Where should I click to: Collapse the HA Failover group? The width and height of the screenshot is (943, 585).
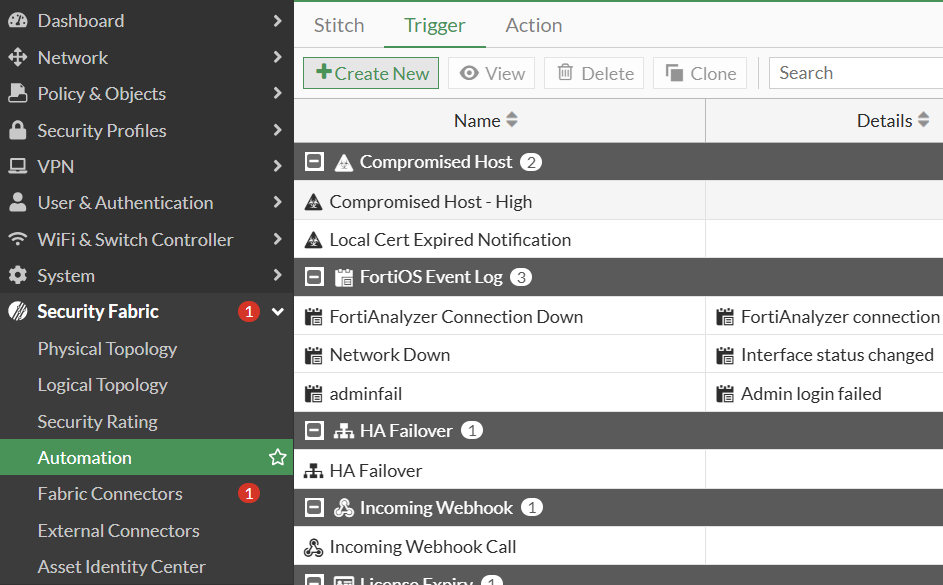coord(314,430)
